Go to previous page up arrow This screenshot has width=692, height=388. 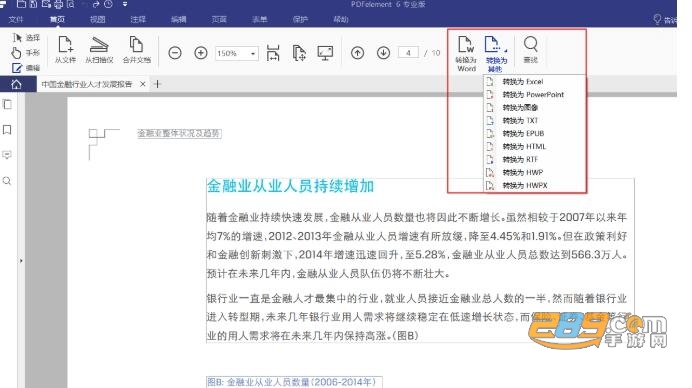[357, 53]
